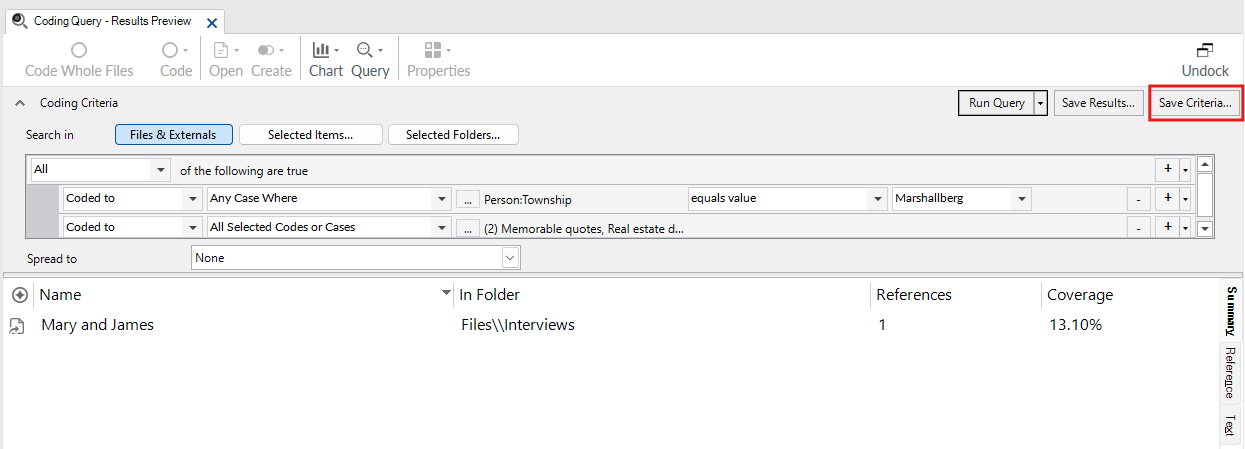
Task: Click the ellipsis button beside Memorable quotes
Action: (x=467, y=228)
